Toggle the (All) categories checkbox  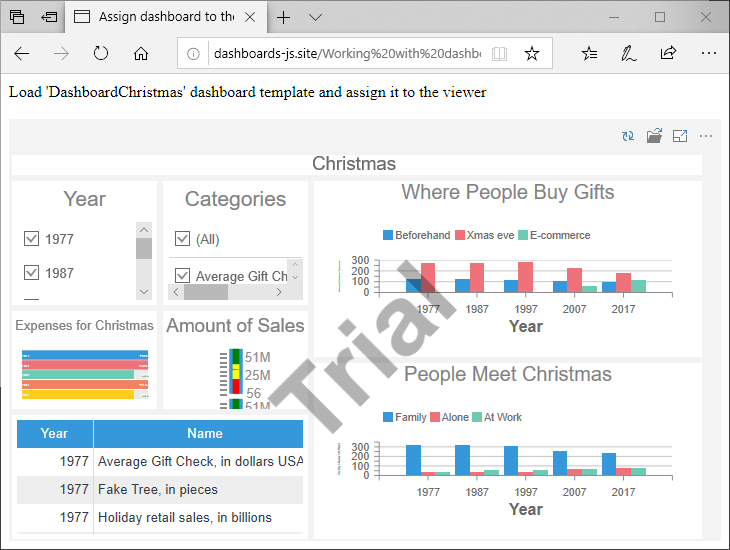(x=182, y=239)
